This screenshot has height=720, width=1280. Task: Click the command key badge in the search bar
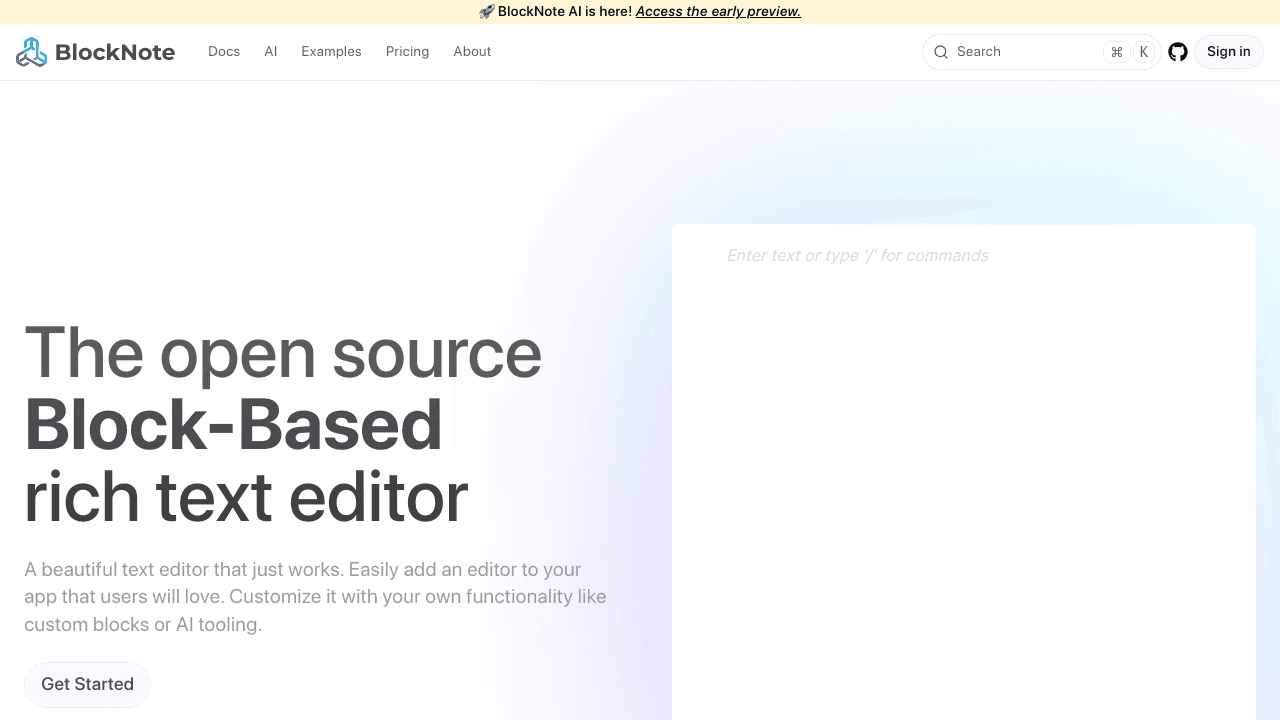point(1117,51)
